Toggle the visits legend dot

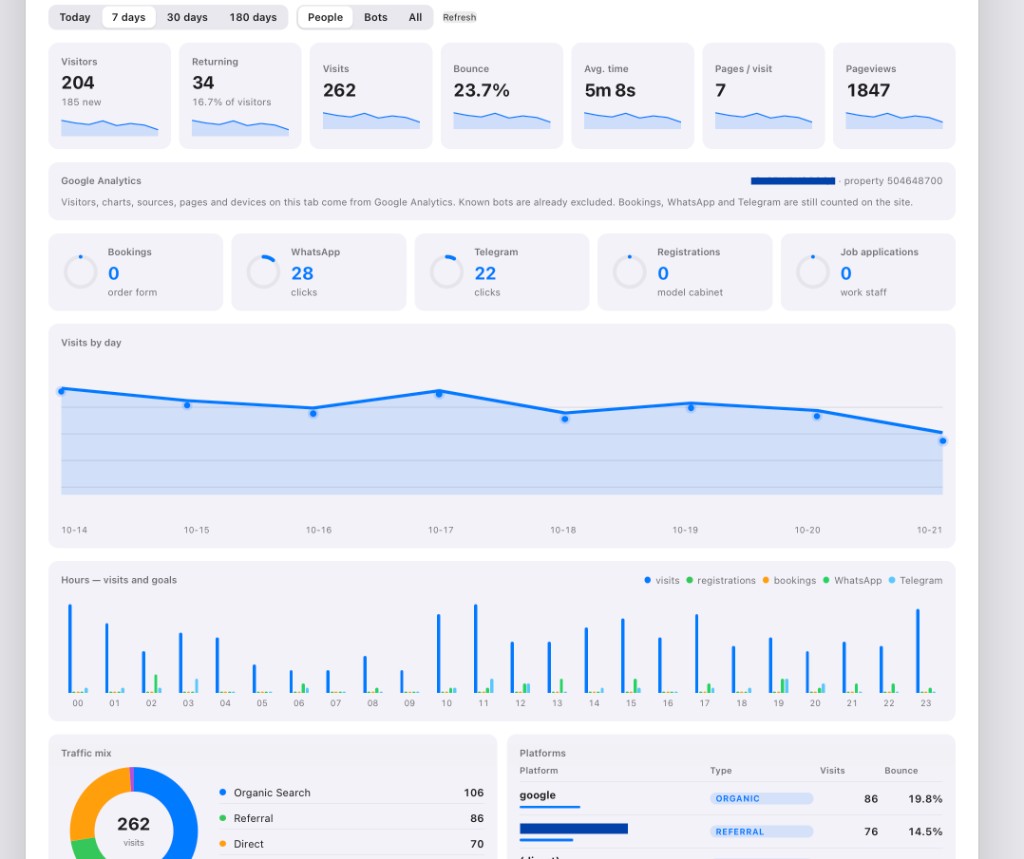[647, 580]
